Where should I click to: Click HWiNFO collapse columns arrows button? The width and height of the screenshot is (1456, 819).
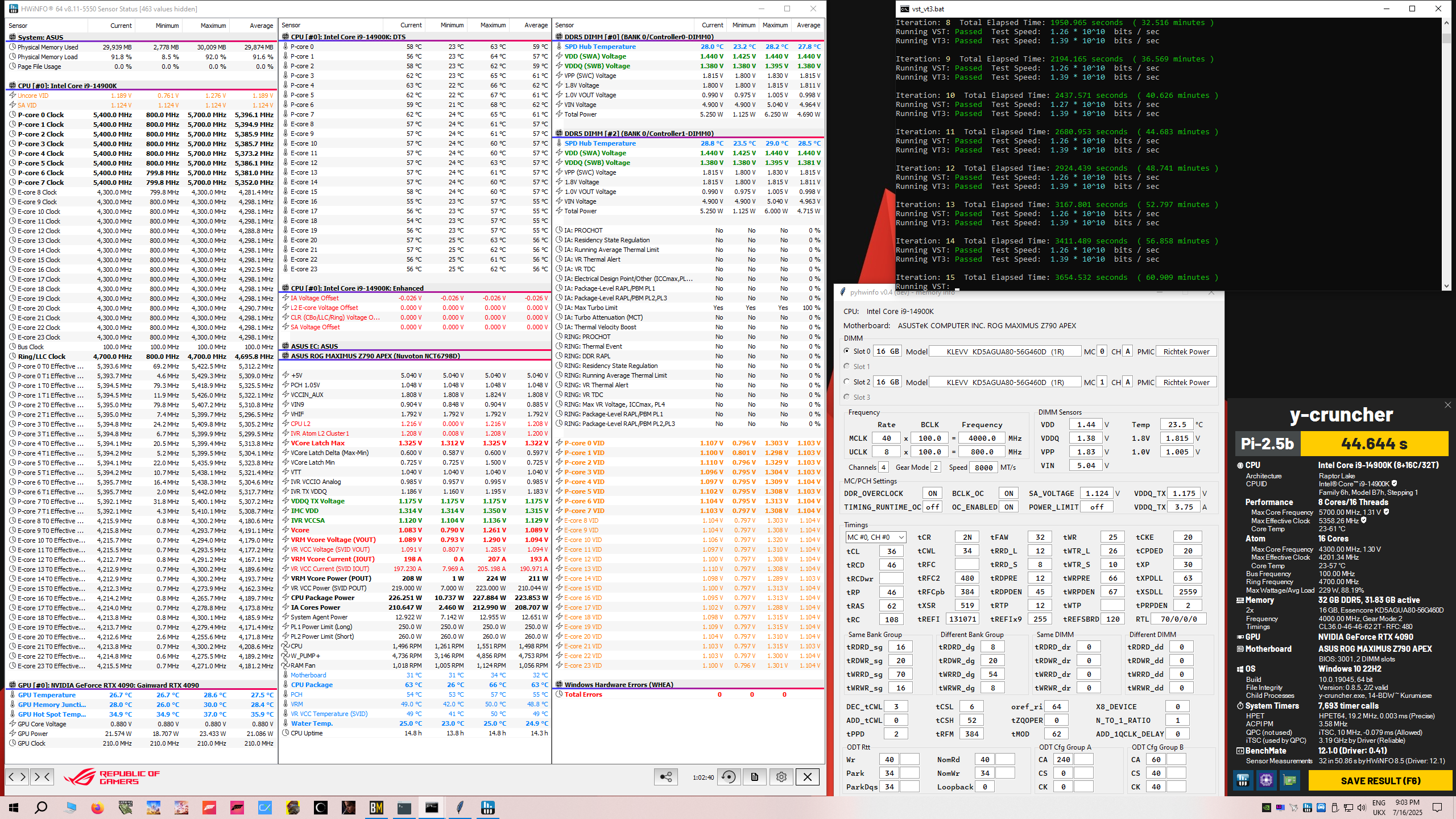tap(43, 776)
